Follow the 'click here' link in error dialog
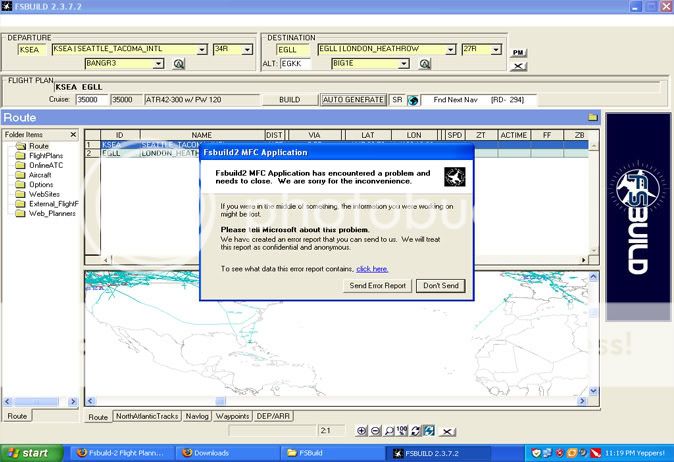 372,269
